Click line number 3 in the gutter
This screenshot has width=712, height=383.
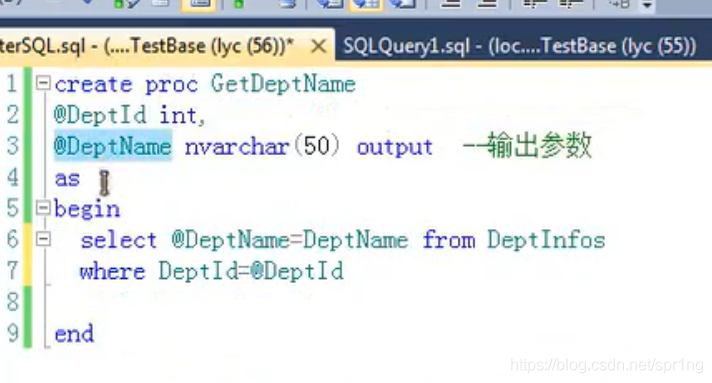[13, 146]
